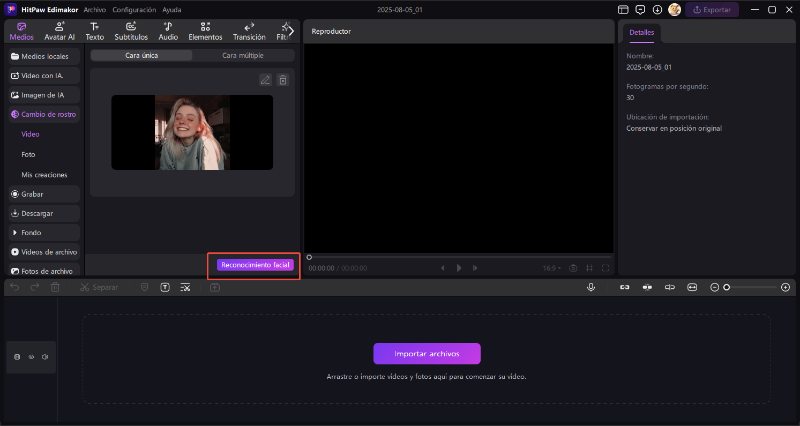
Task: Open the 16:9 aspect ratio dropdown
Action: pyautogui.click(x=552, y=268)
